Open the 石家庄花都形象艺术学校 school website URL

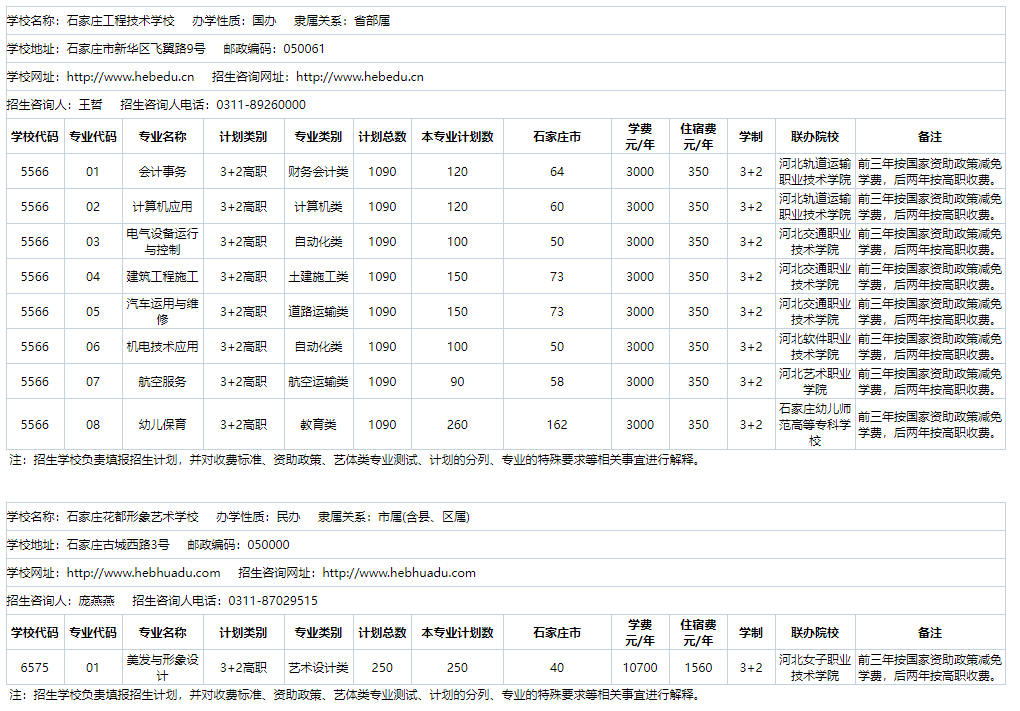click(x=143, y=573)
